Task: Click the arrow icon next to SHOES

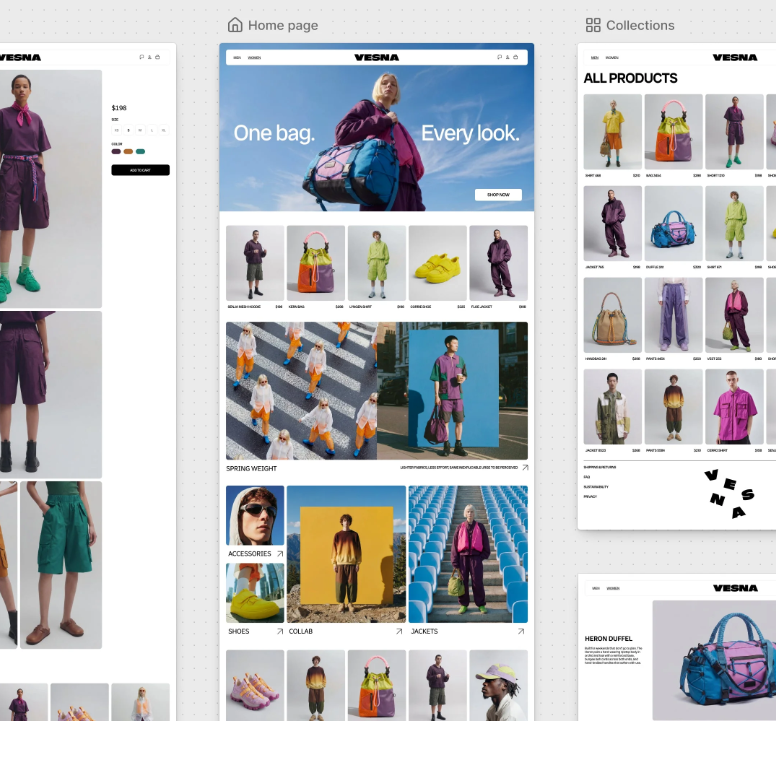Action: pos(280,631)
